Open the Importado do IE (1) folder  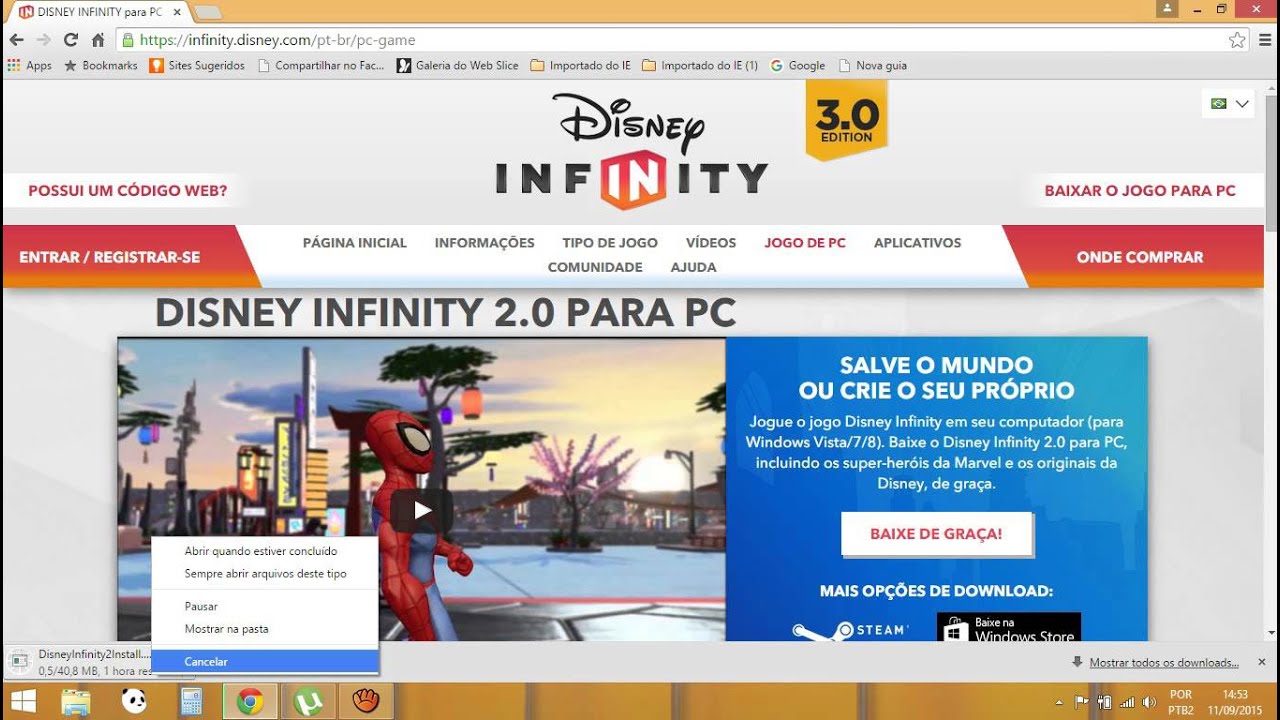pos(700,65)
